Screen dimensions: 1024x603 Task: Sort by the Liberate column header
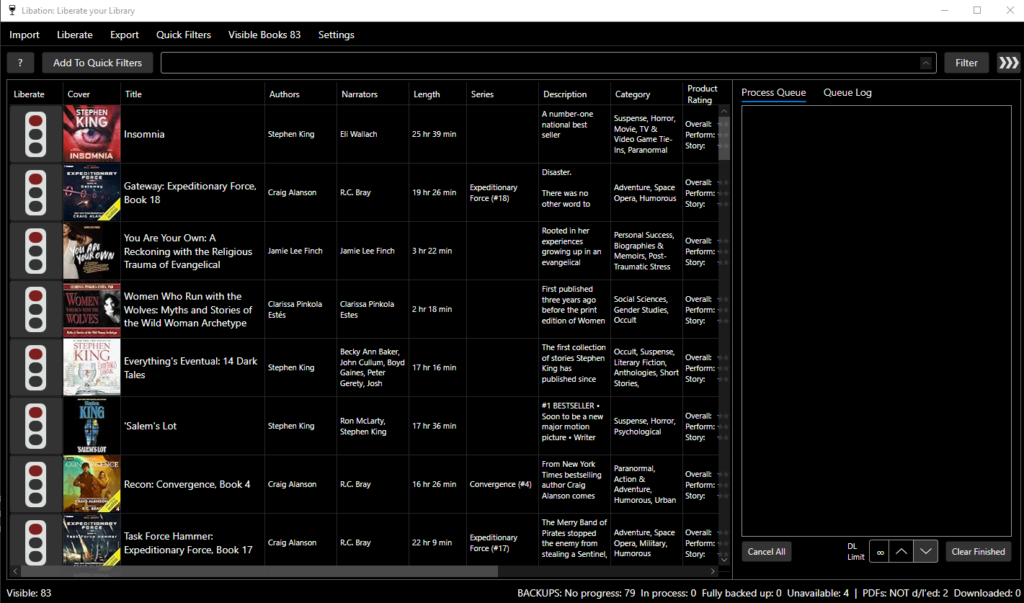(35, 94)
